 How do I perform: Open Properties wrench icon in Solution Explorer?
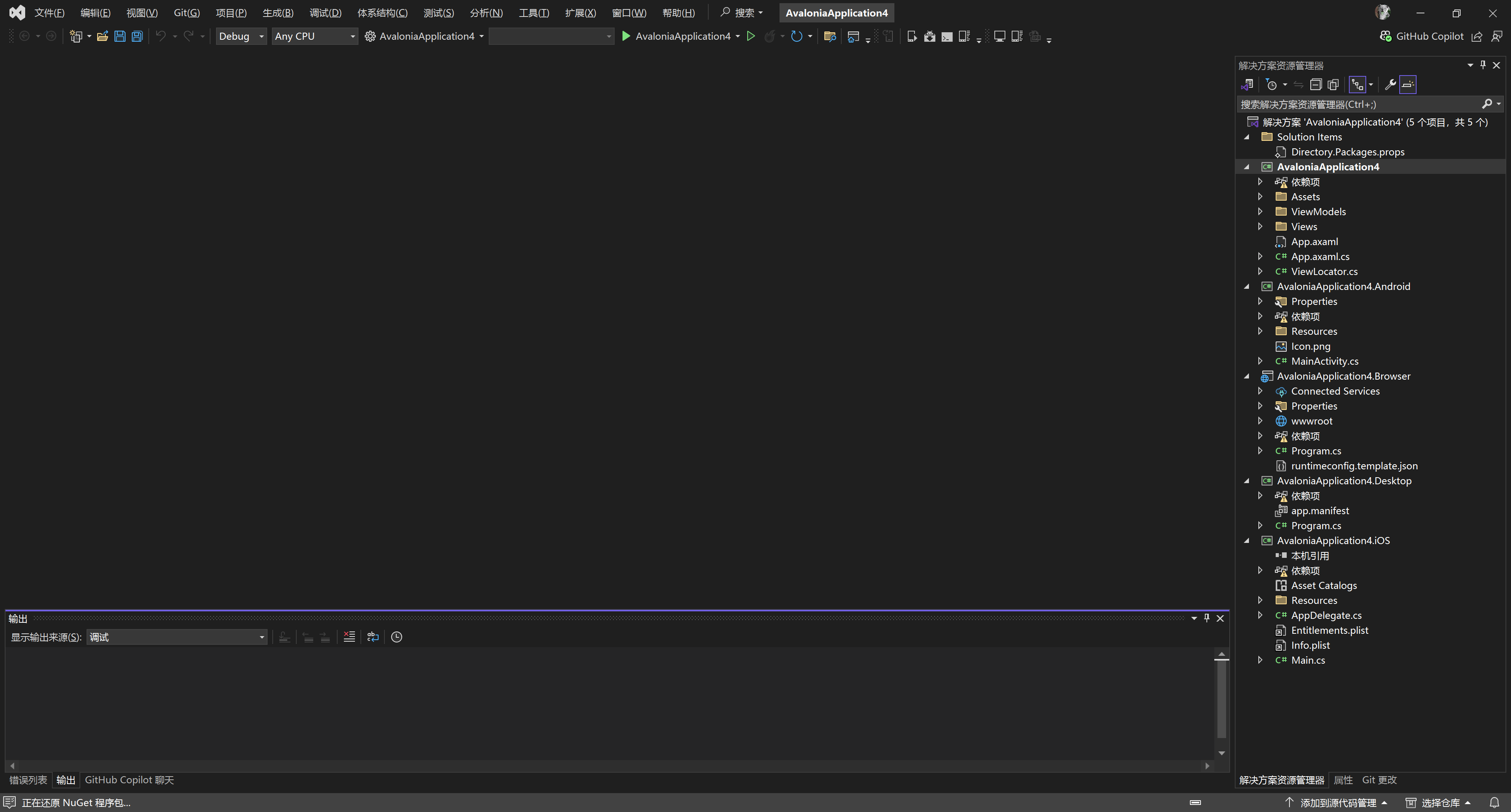tap(1389, 85)
